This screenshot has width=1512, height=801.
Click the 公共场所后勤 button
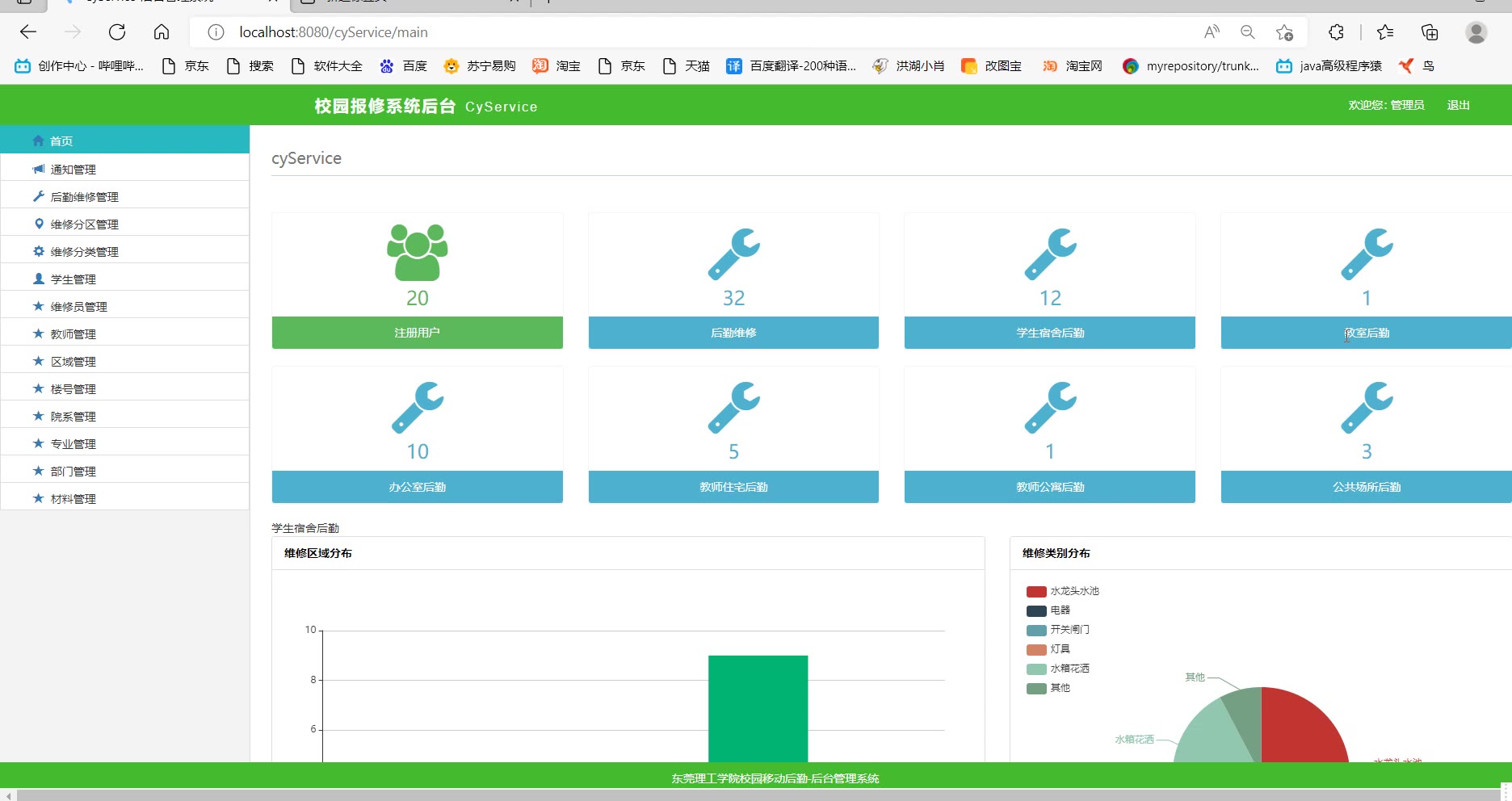[1367, 487]
